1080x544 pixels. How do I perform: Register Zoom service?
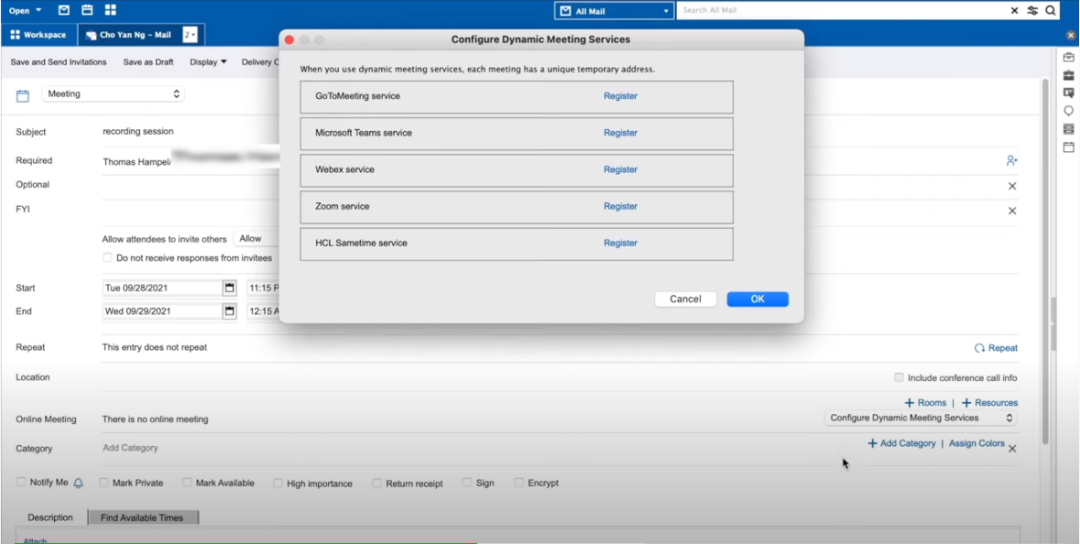(x=621, y=207)
